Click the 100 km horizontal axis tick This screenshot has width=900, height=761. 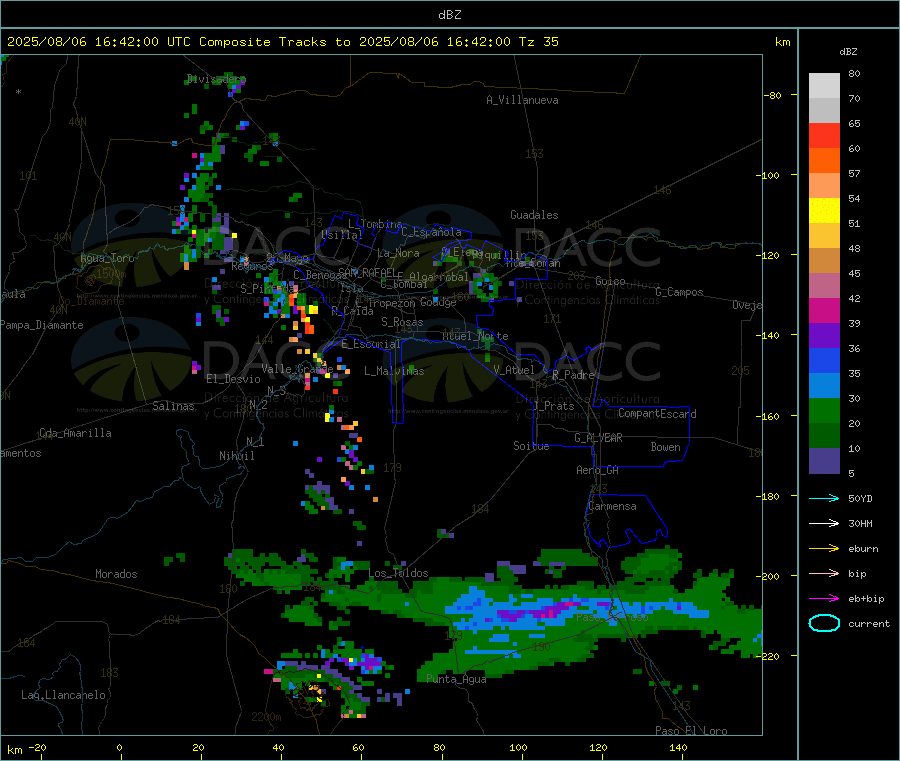(x=518, y=747)
